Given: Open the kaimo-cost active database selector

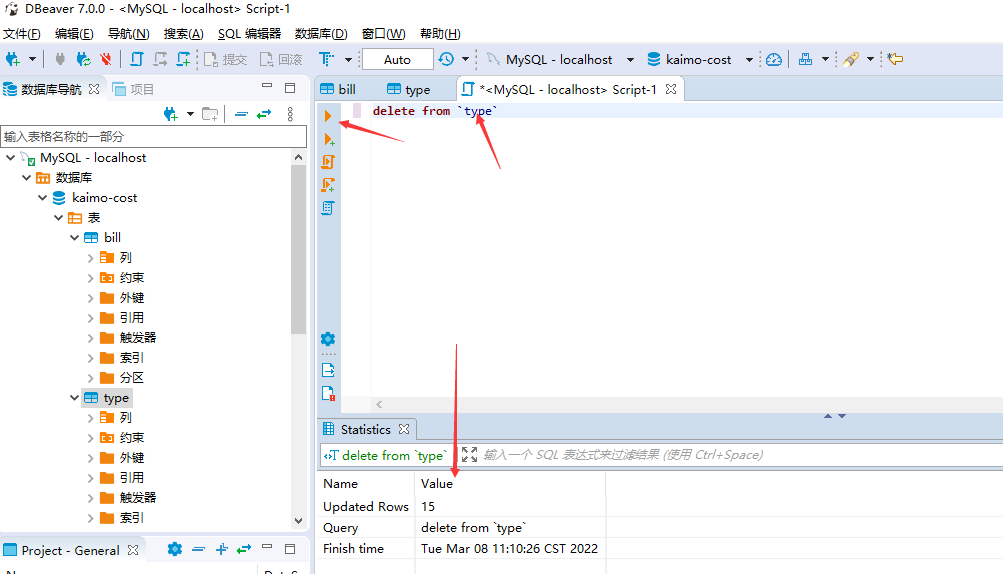Looking at the screenshot, I should pos(699,60).
